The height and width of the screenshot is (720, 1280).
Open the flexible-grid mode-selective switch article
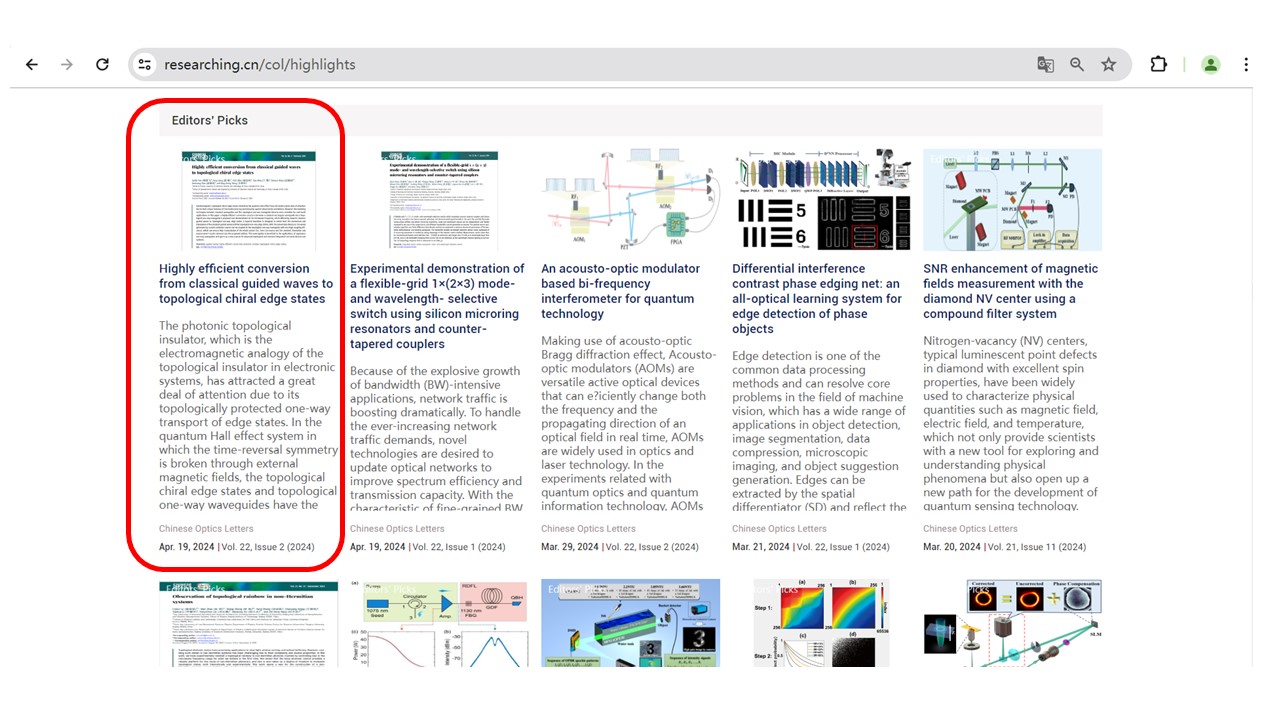tap(437, 306)
